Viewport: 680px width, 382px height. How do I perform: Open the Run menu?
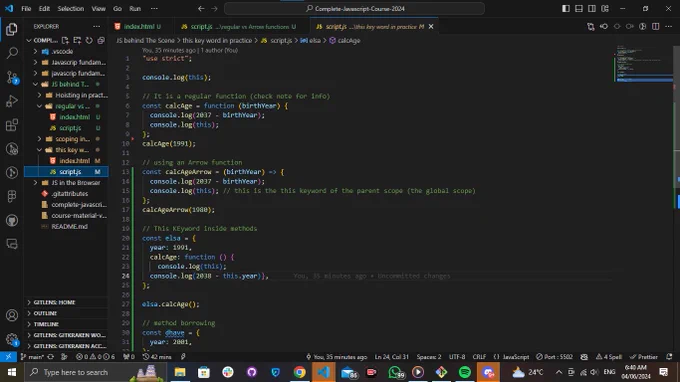[135, 9]
